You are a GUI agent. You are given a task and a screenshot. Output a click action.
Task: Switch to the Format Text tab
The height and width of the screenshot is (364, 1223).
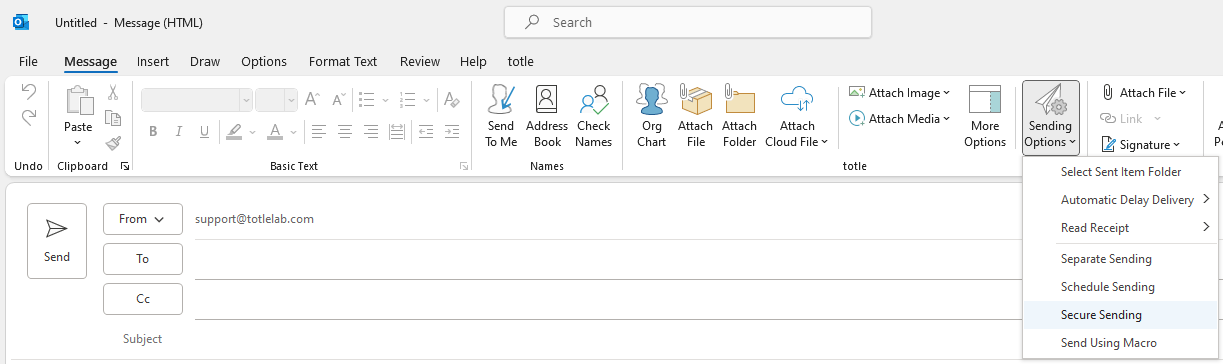pos(343,62)
